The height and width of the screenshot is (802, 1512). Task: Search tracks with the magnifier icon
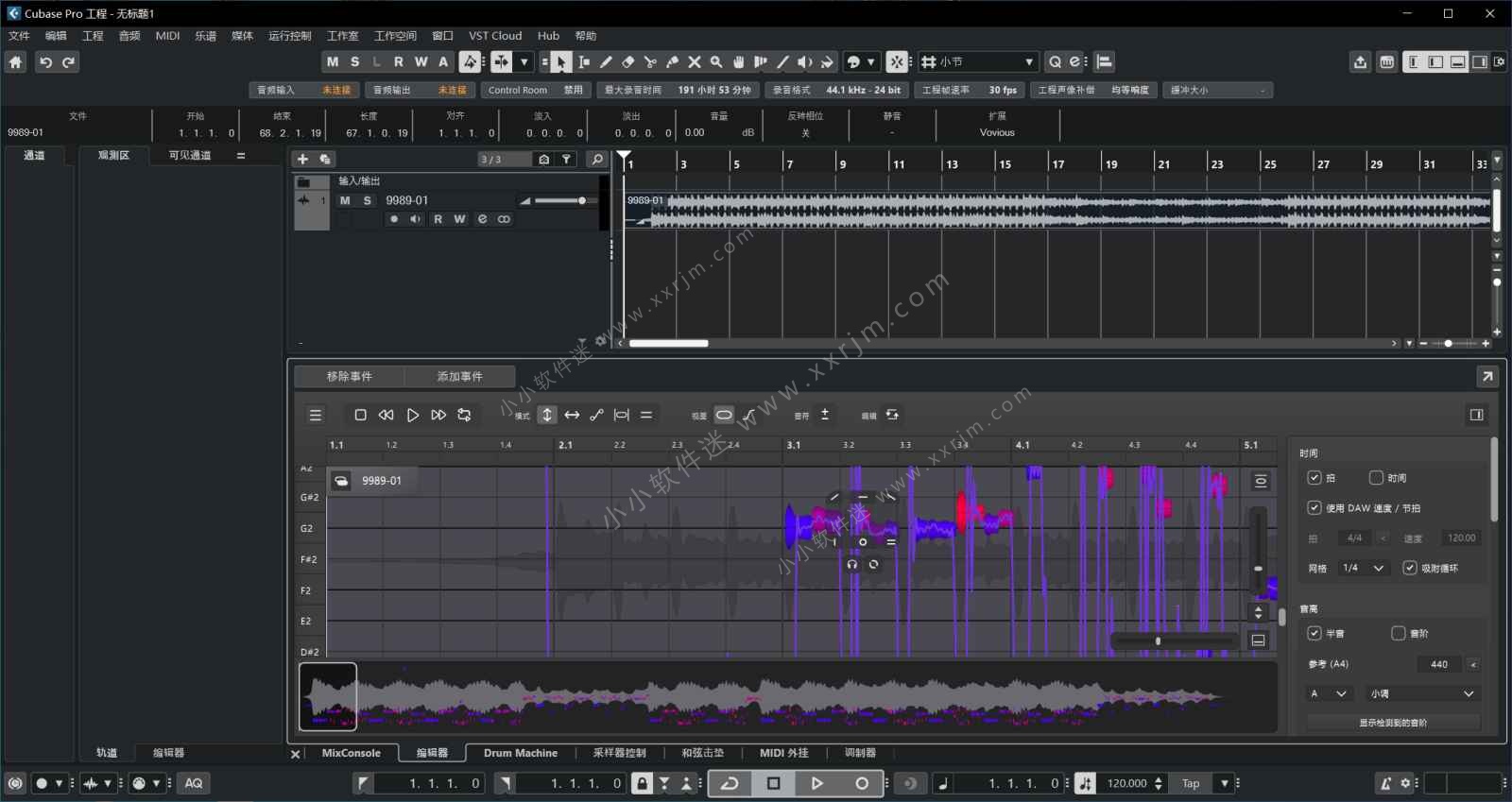597,160
